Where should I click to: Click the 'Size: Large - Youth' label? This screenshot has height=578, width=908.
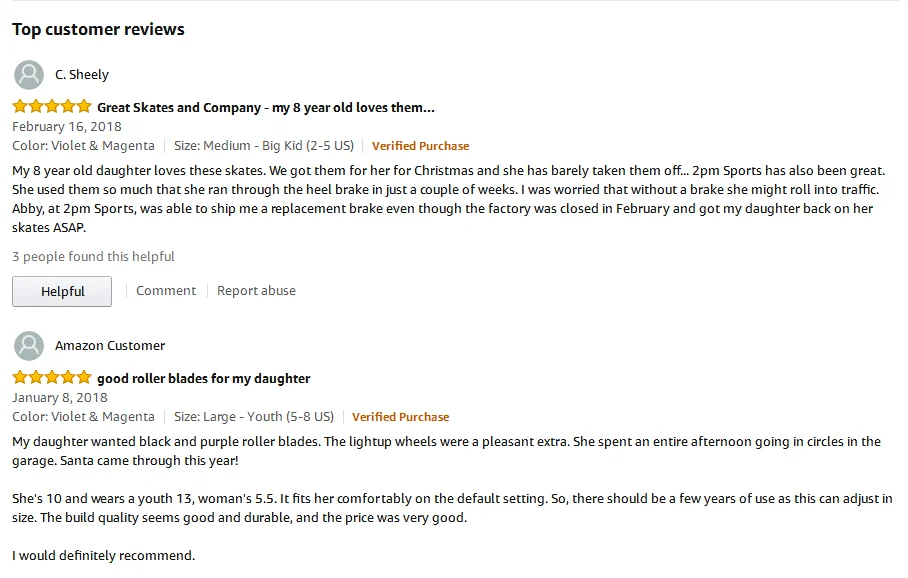point(254,417)
